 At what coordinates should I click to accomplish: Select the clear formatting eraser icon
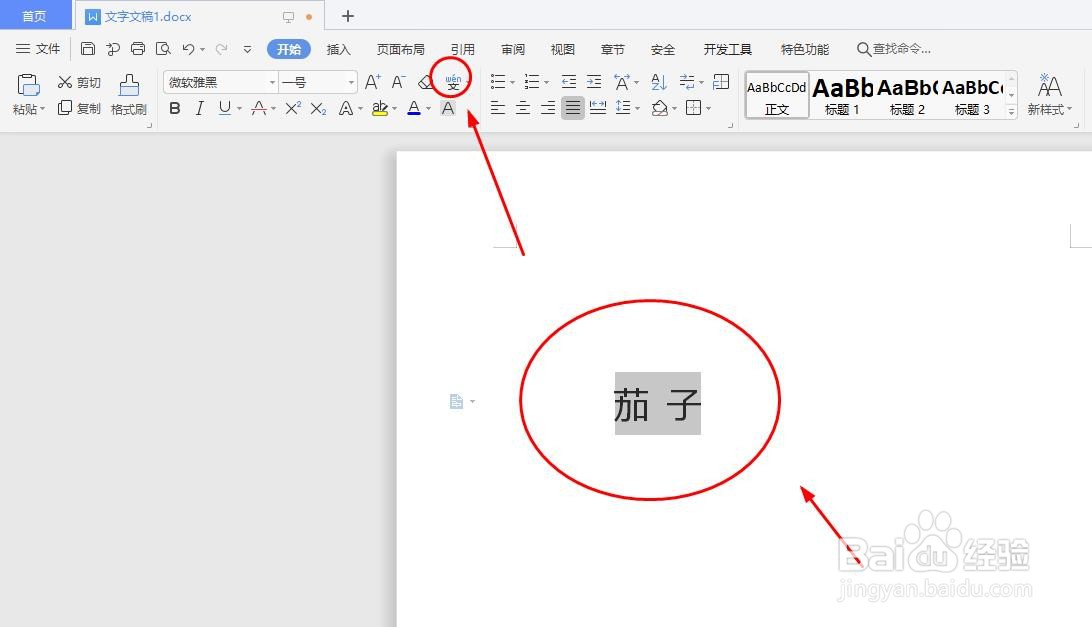point(424,82)
